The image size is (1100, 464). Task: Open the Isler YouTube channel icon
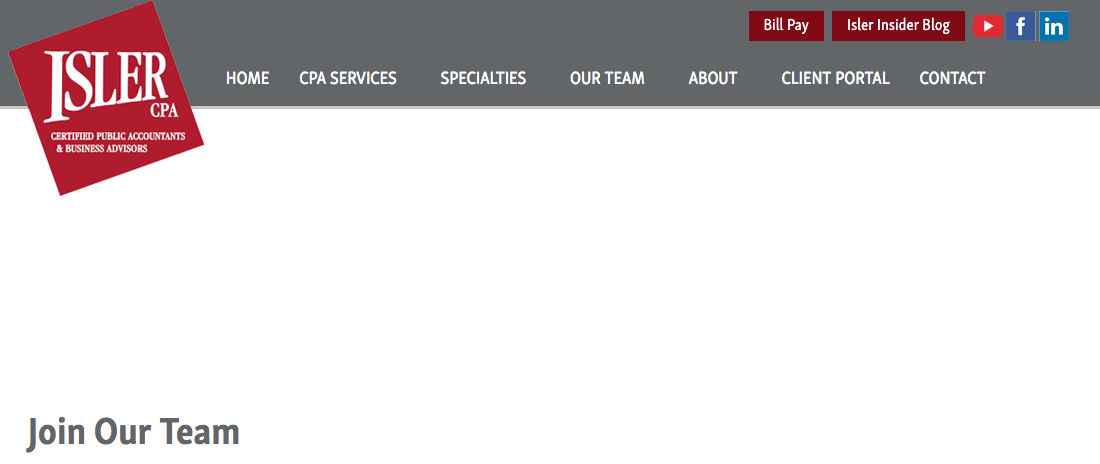(988, 26)
